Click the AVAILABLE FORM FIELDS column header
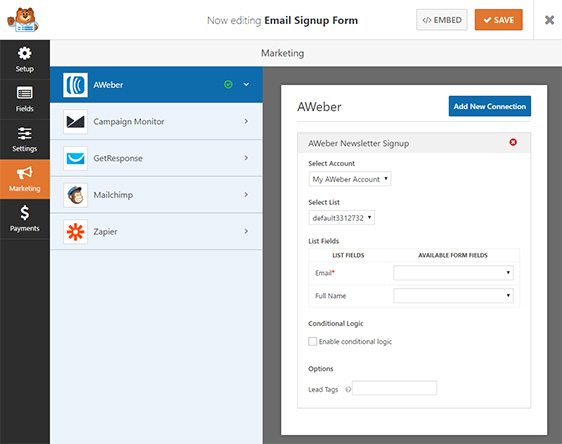 click(x=453, y=255)
